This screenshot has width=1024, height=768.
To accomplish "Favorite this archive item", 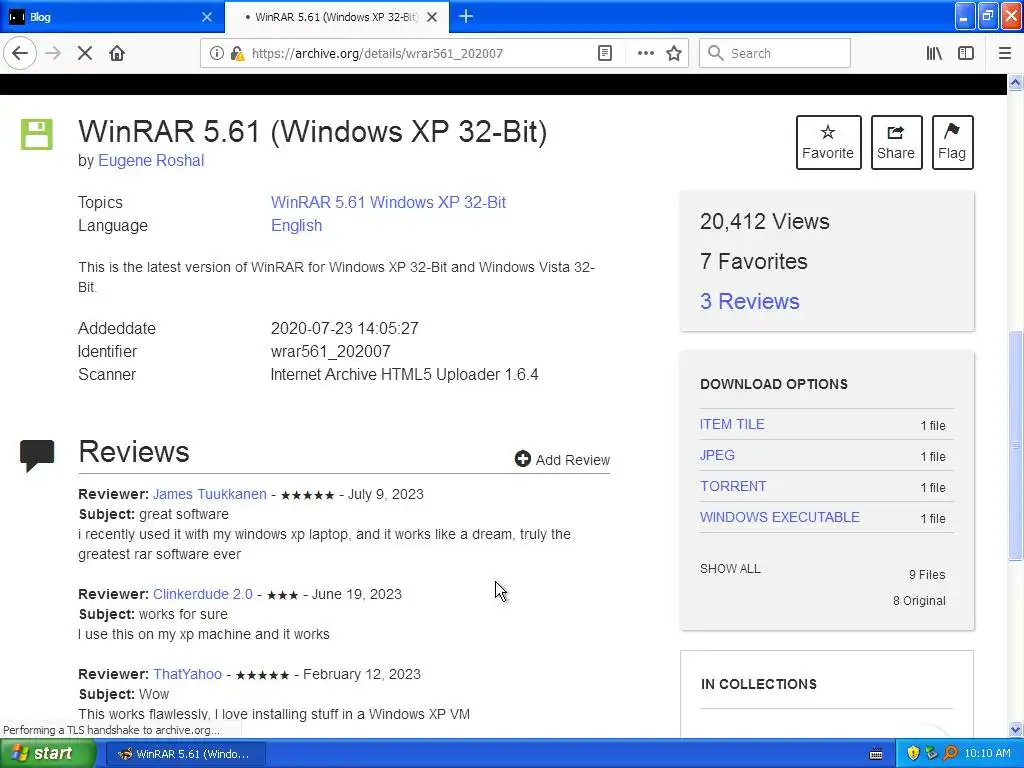I will (828, 142).
